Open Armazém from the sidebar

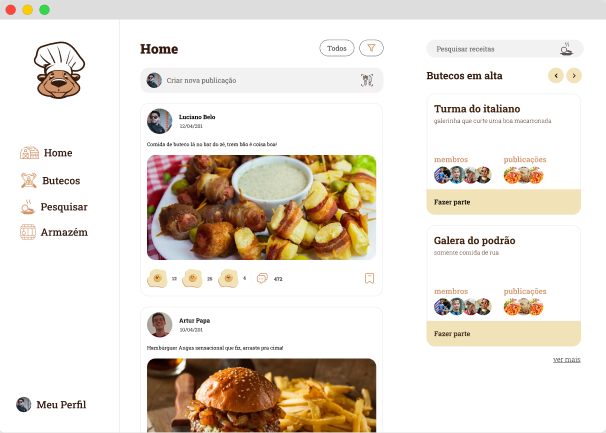coord(54,232)
